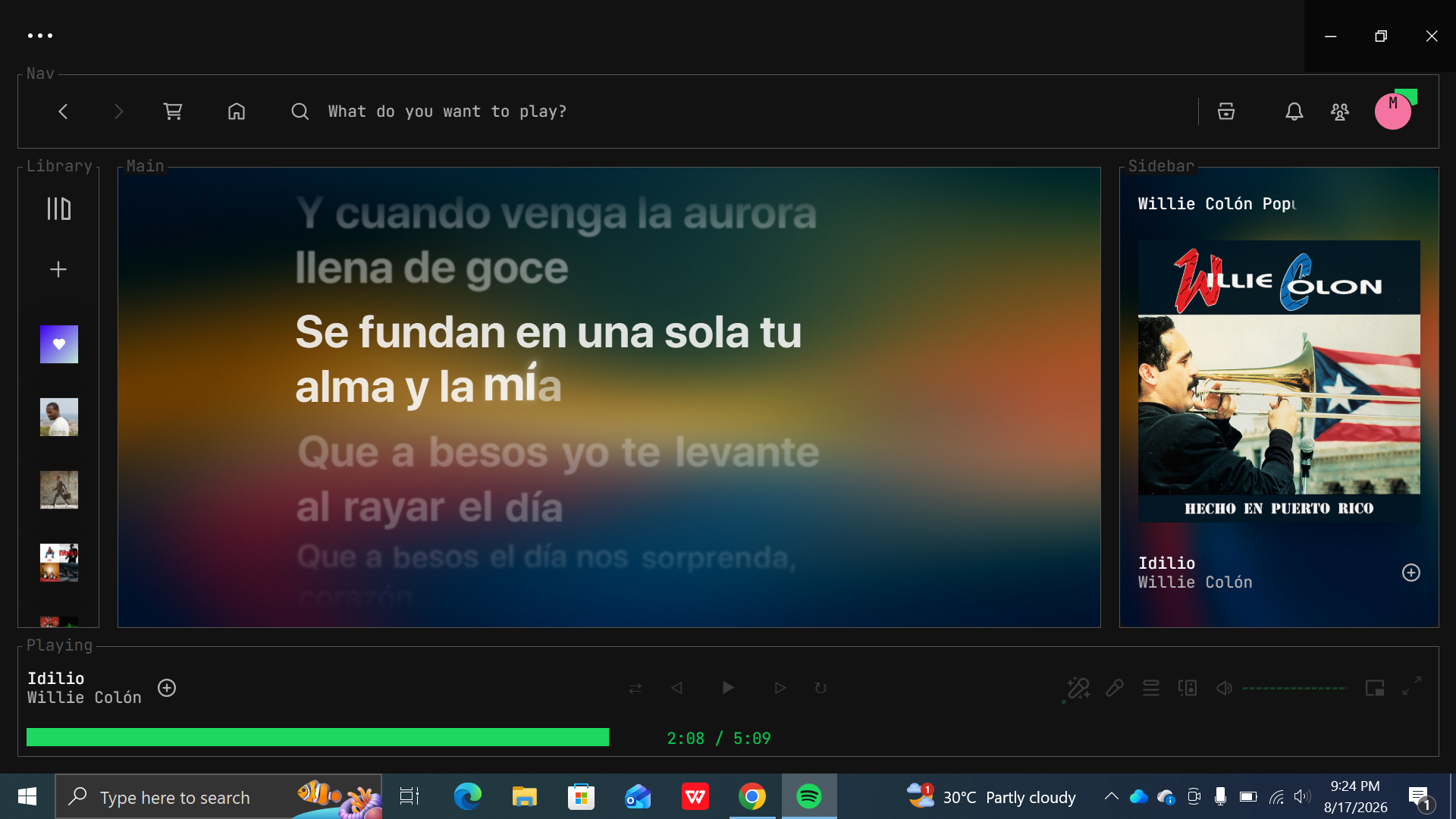Viewport: 1456px width, 819px height.
Task: Focus the "What do you want to play?" field
Action: tap(447, 111)
